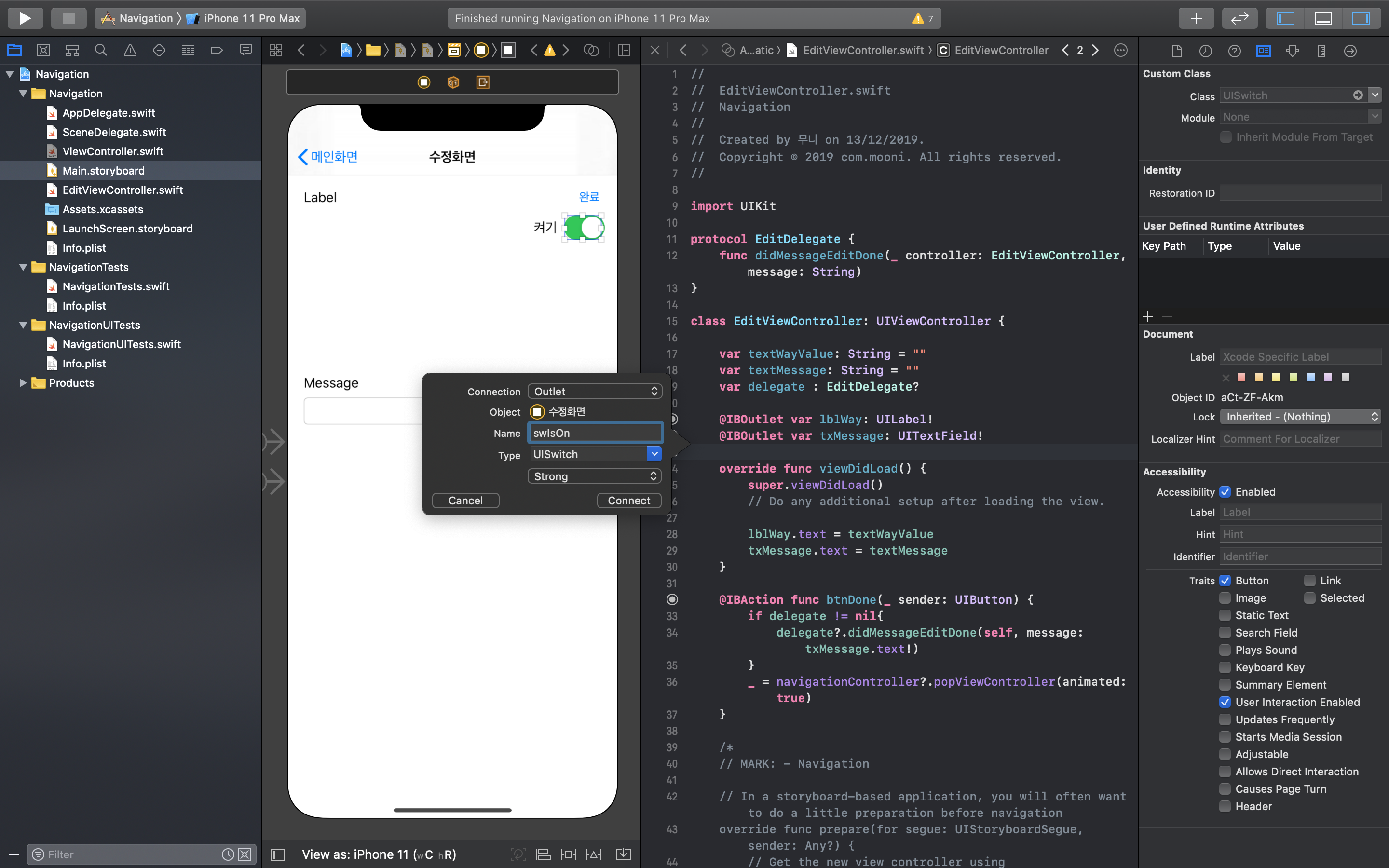Toggle the bottom debug area panel
The width and height of the screenshot is (1389, 868).
coord(1323,18)
